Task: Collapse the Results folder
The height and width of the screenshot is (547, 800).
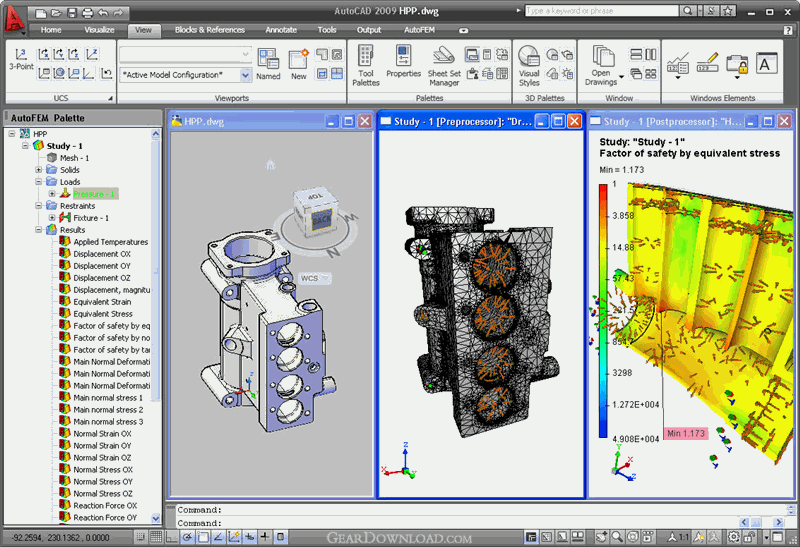Action: pyautogui.click(x=38, y=230)
